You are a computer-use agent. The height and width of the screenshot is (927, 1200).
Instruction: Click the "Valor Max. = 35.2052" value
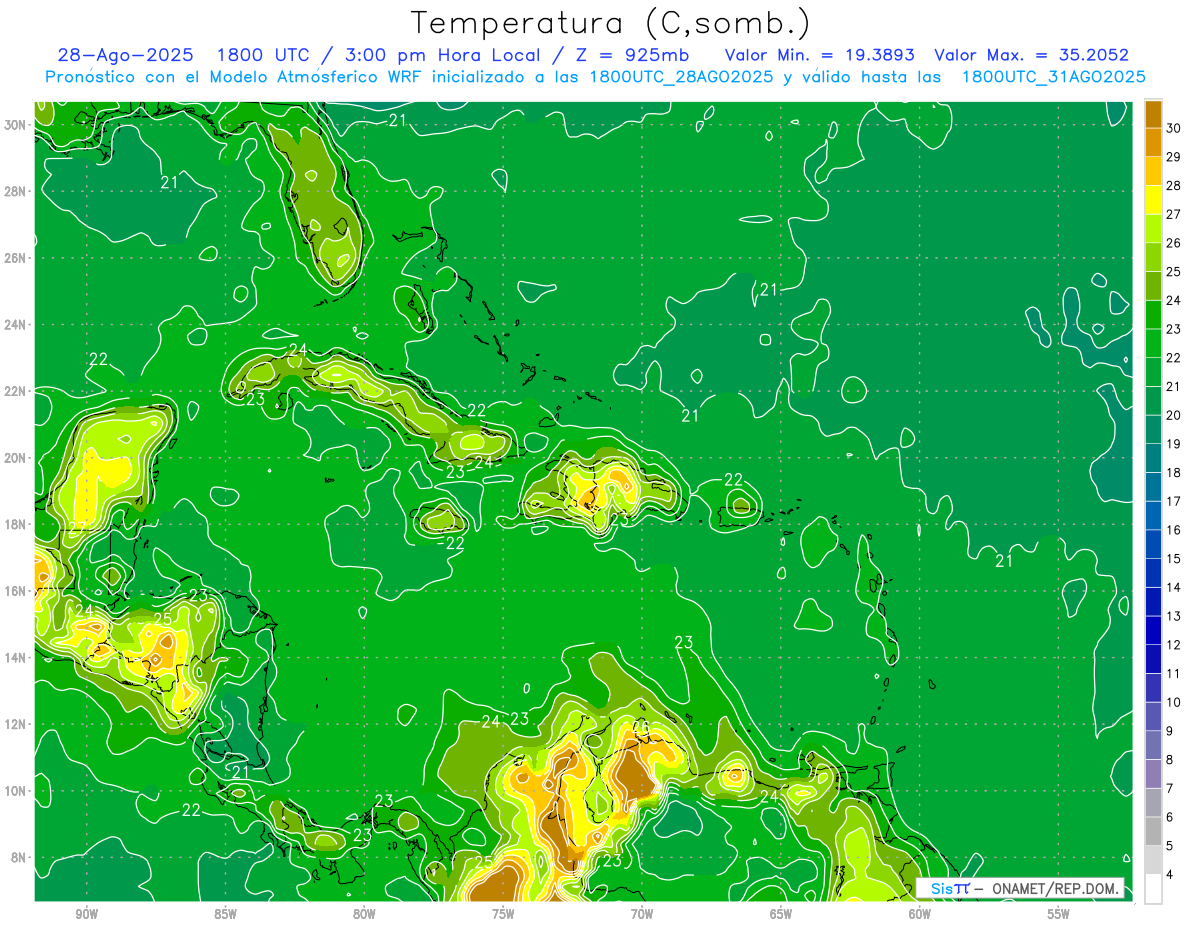tap(1032, 55)
